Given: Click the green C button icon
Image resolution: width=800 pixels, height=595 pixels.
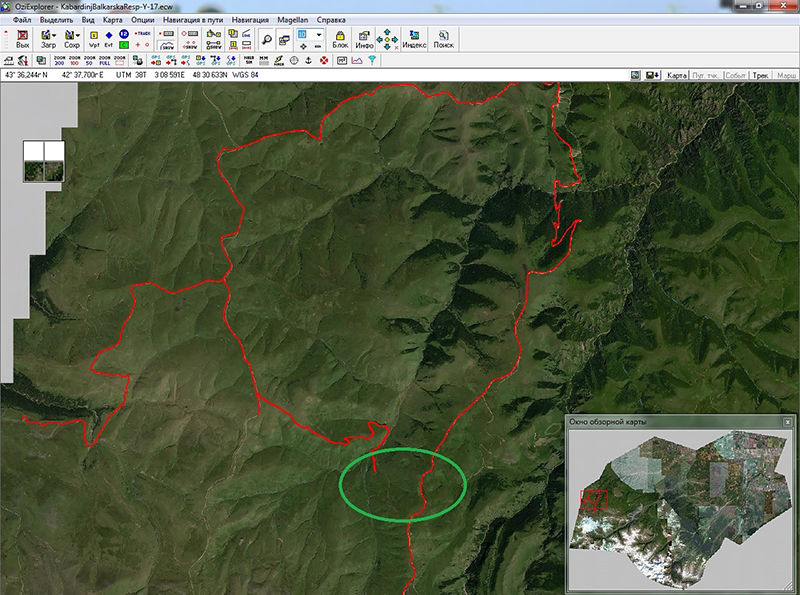Looking at the screenshot, I should click(124, 45).
